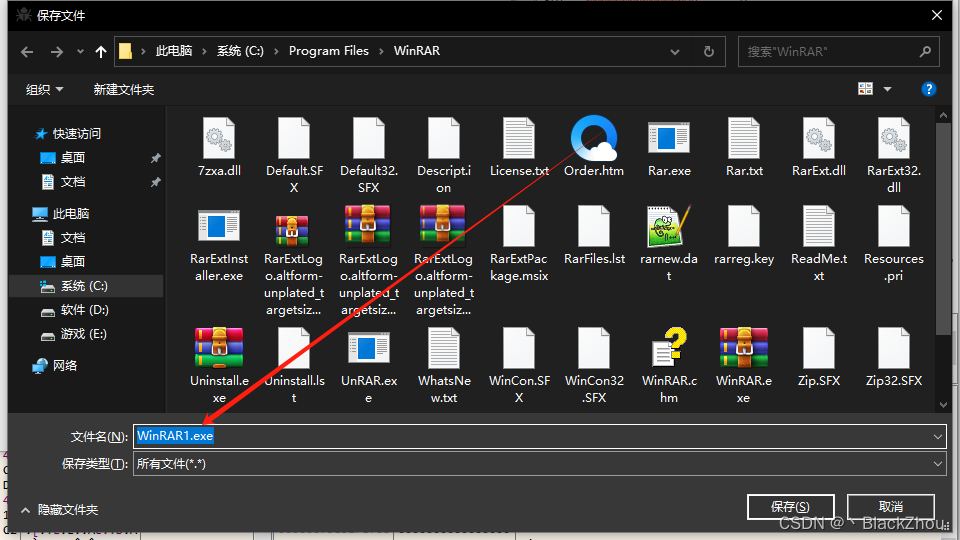This screenshot has height=540, width=960.
Task: Go up one folder level
Action: coord(101,52)
